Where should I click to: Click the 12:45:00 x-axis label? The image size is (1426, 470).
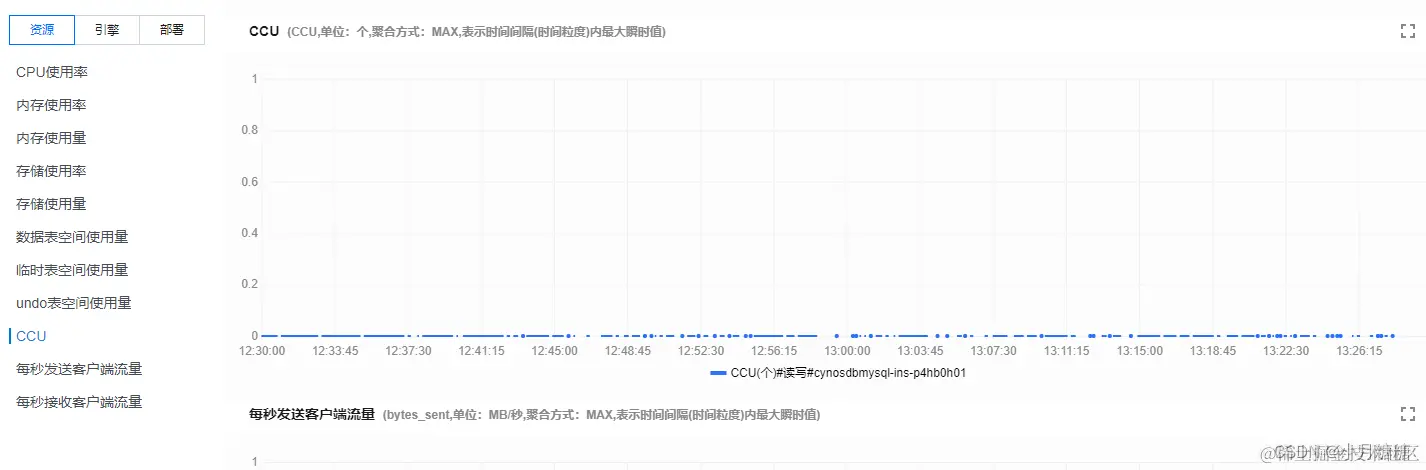(x=554, y=351)
